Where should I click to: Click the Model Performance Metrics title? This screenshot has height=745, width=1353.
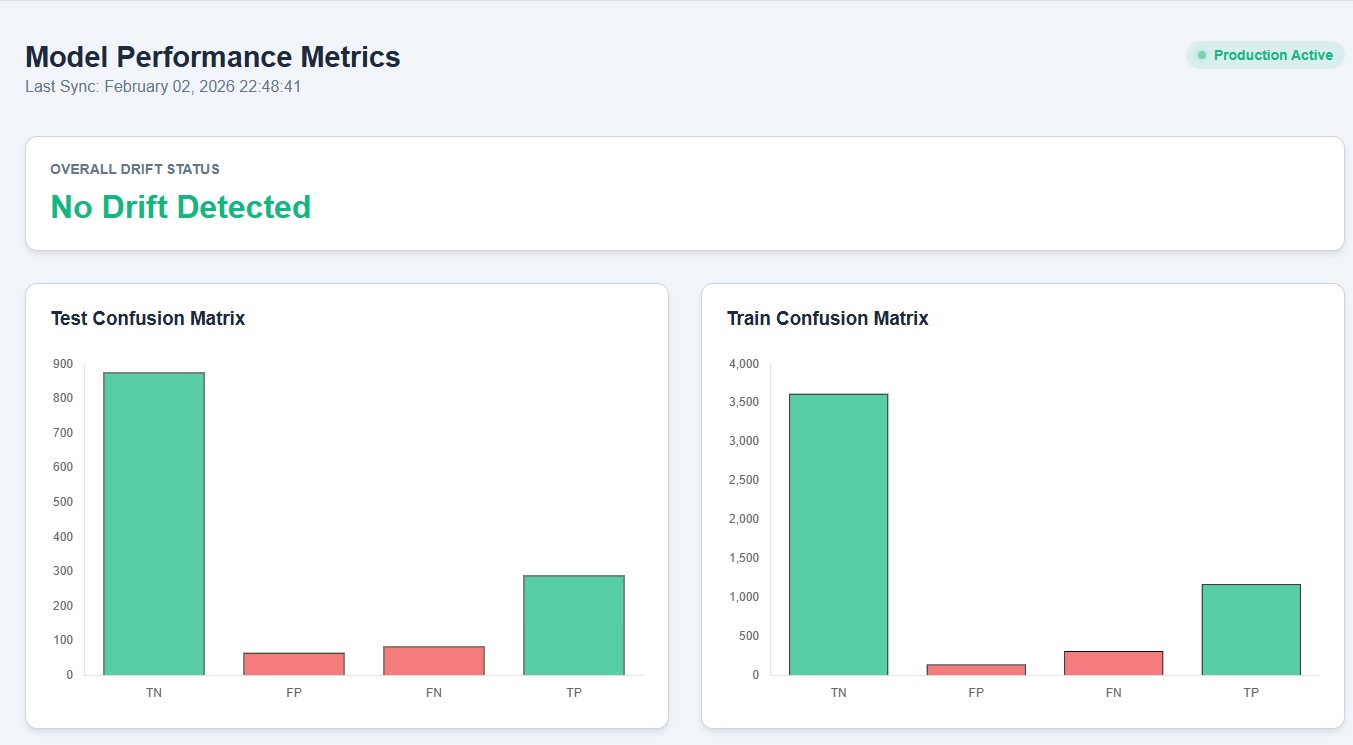[x=213, y=57]
